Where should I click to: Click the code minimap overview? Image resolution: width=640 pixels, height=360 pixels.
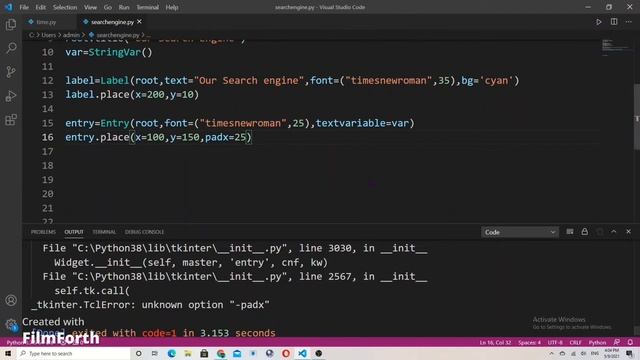[616, 48]
